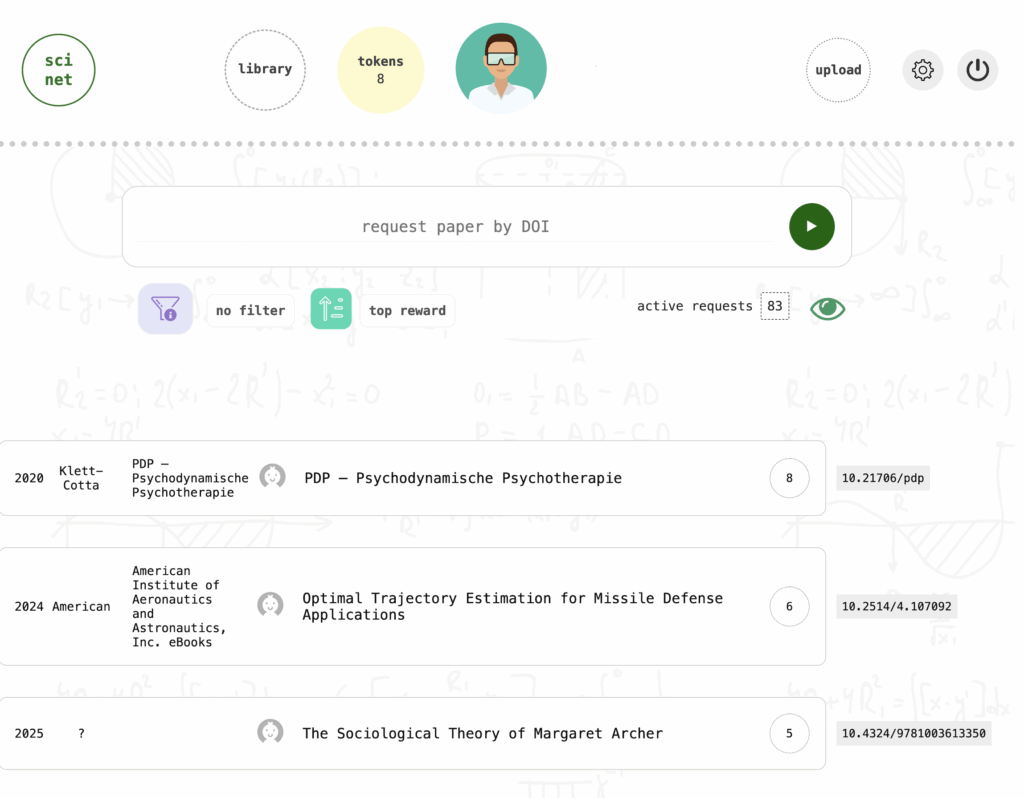Click requester avatar on Missile Defense row
The width and height of the screenshot is (1024, 798).
(x=270, y=604)
